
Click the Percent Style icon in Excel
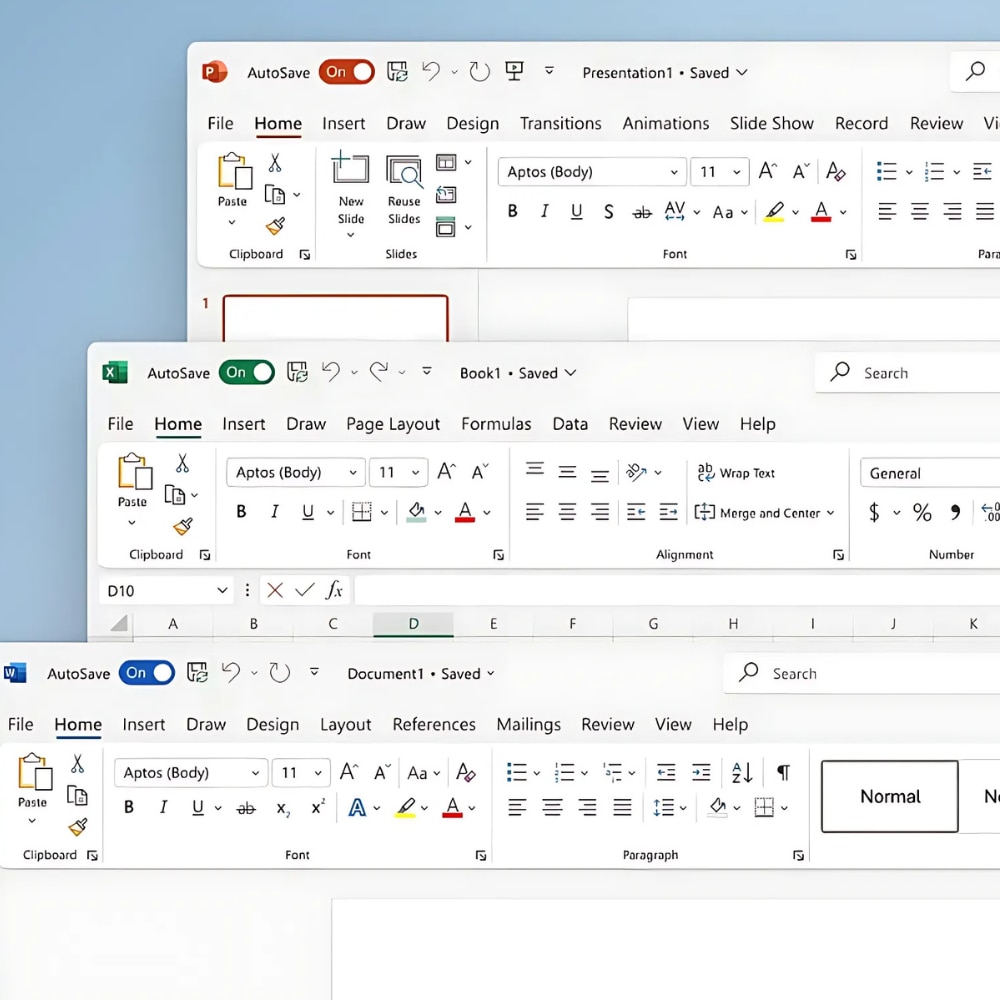[x=922, y=512]
